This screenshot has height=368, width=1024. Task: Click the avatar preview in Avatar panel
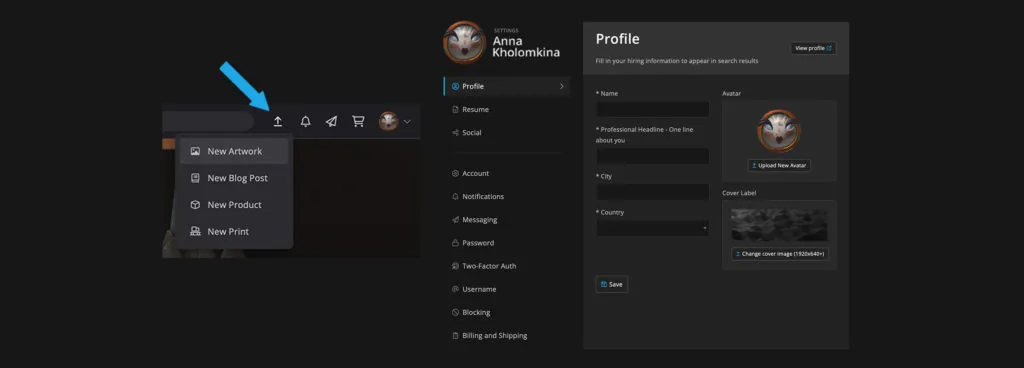click(779, 130)
